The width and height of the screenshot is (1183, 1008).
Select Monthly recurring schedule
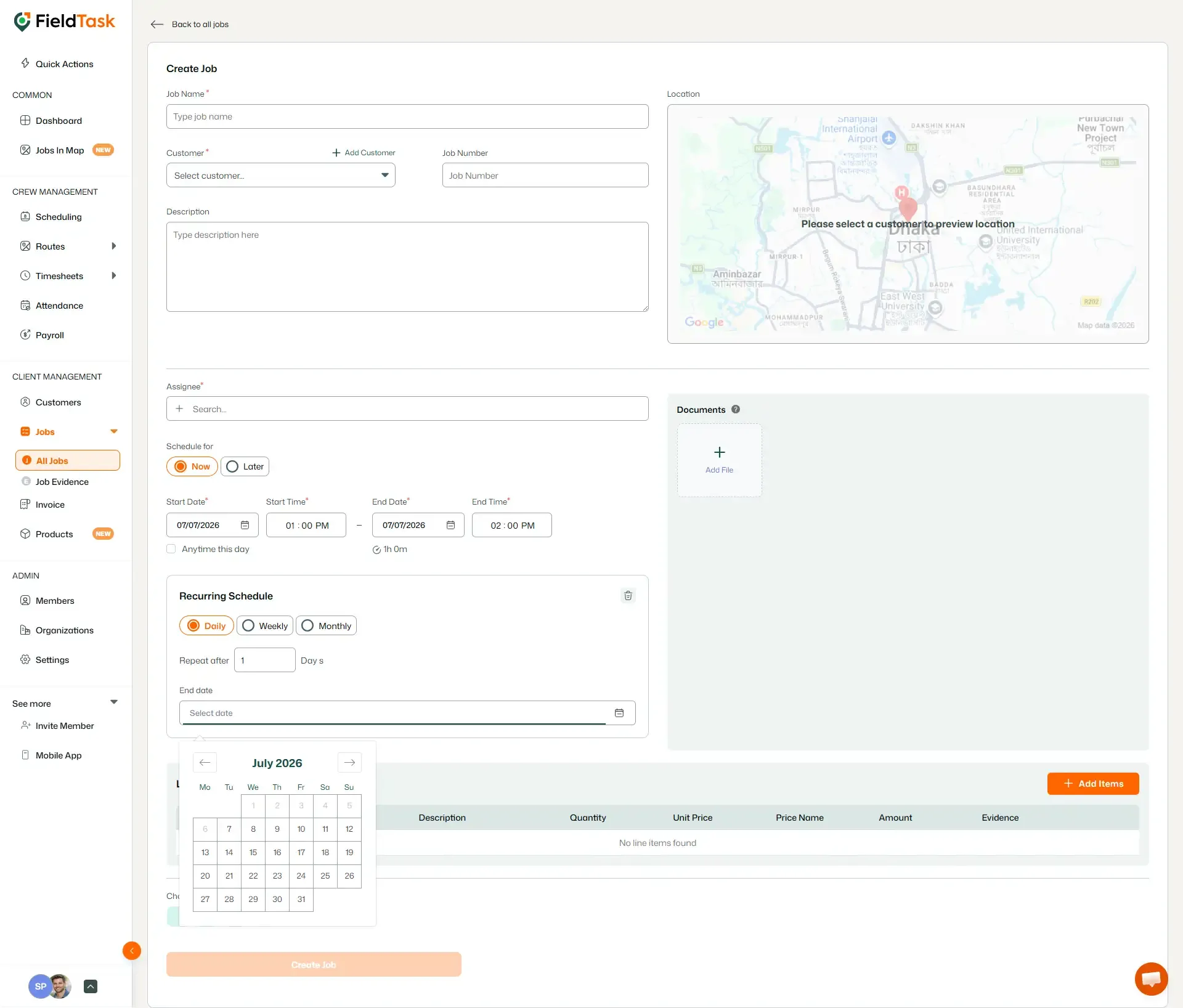[326, 625]
